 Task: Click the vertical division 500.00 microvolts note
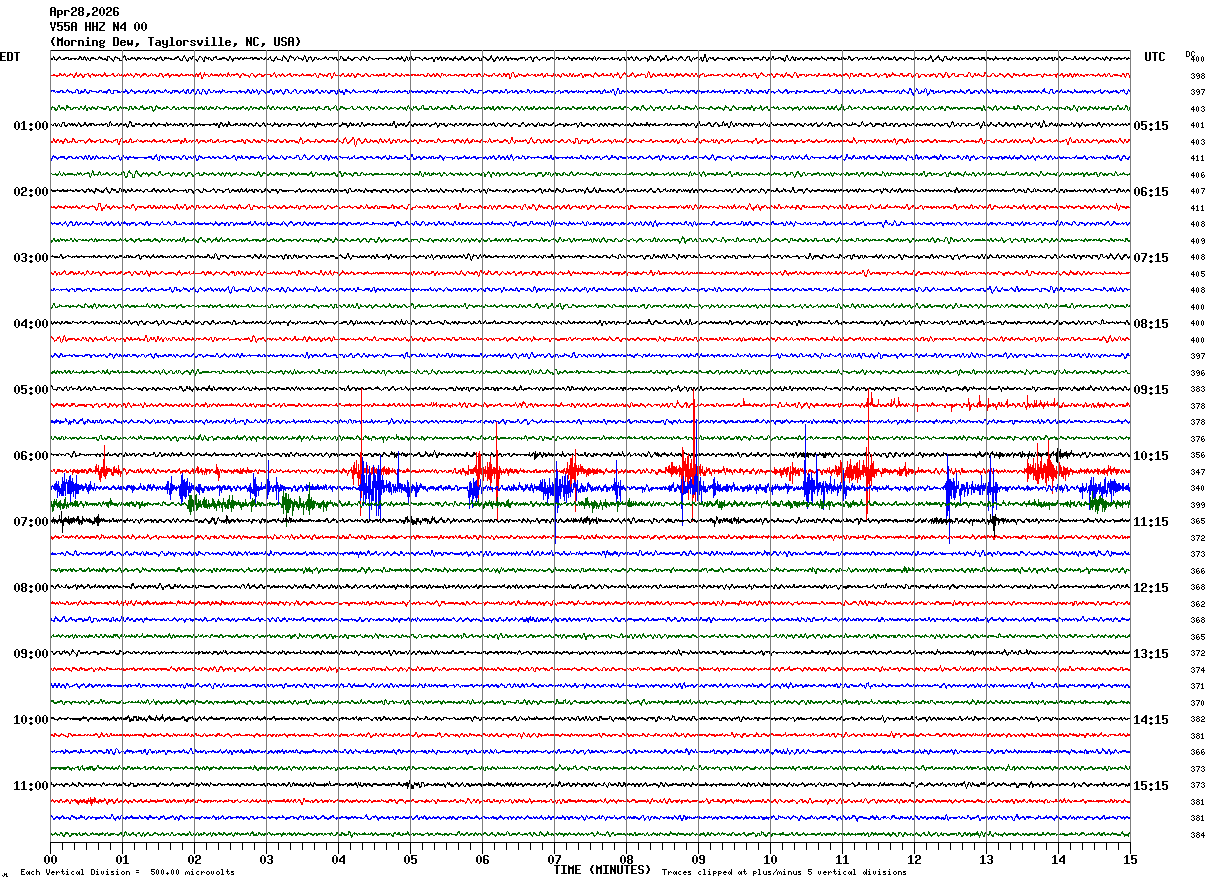coord(127,872)
